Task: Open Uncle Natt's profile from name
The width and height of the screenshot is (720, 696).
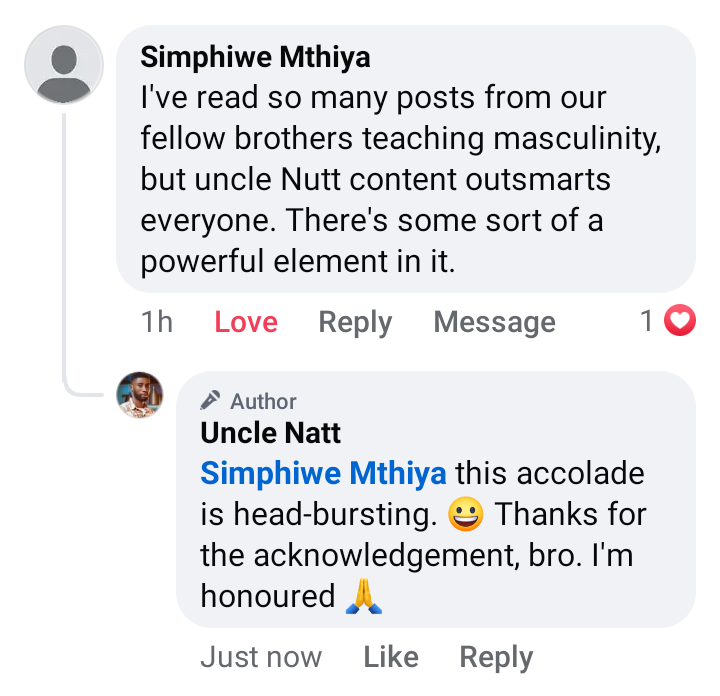Action: click(x=271, y=432)
